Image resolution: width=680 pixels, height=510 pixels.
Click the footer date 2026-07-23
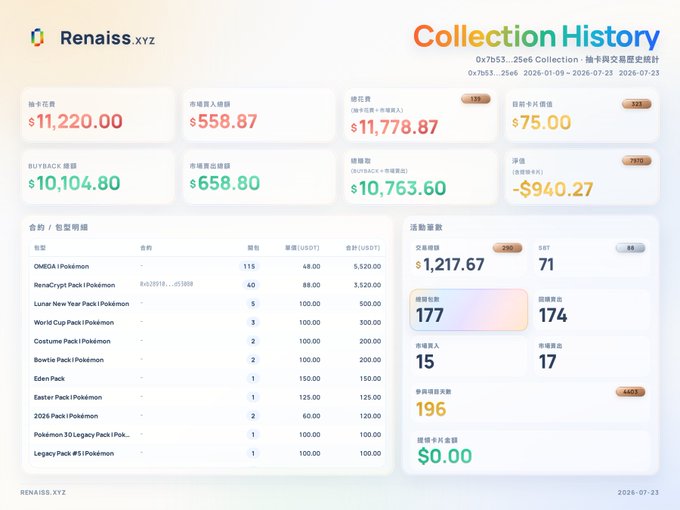point(638,492)
